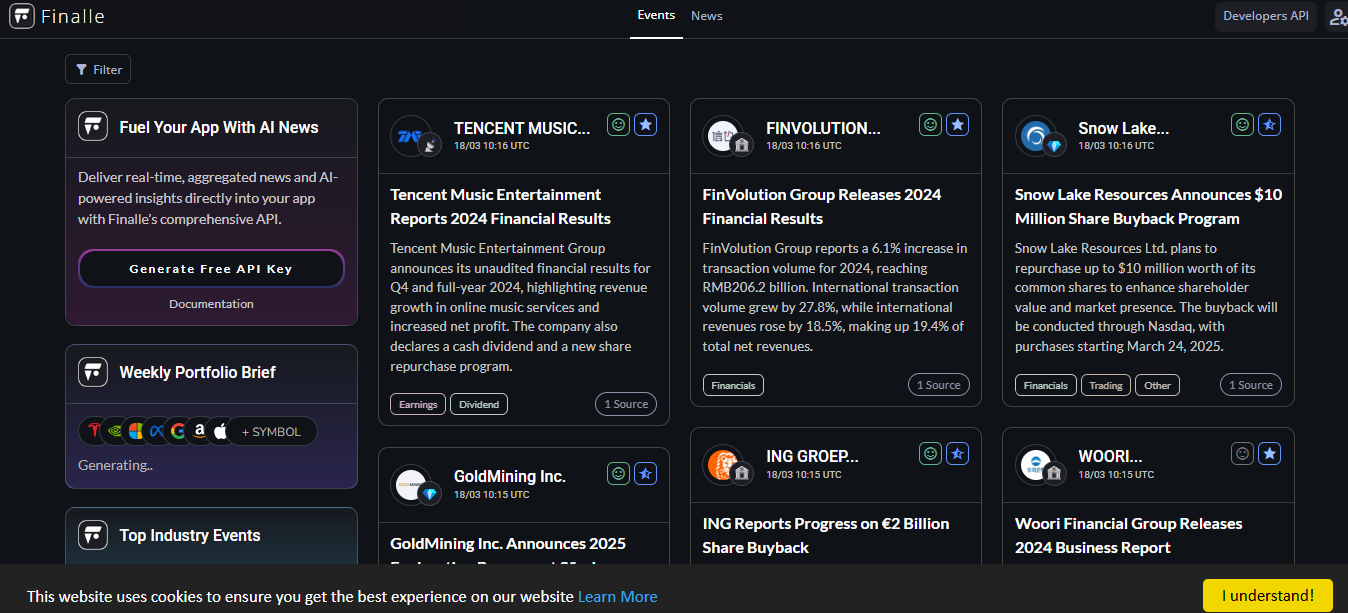Click the Top Industry Events heading

point(190,536)
